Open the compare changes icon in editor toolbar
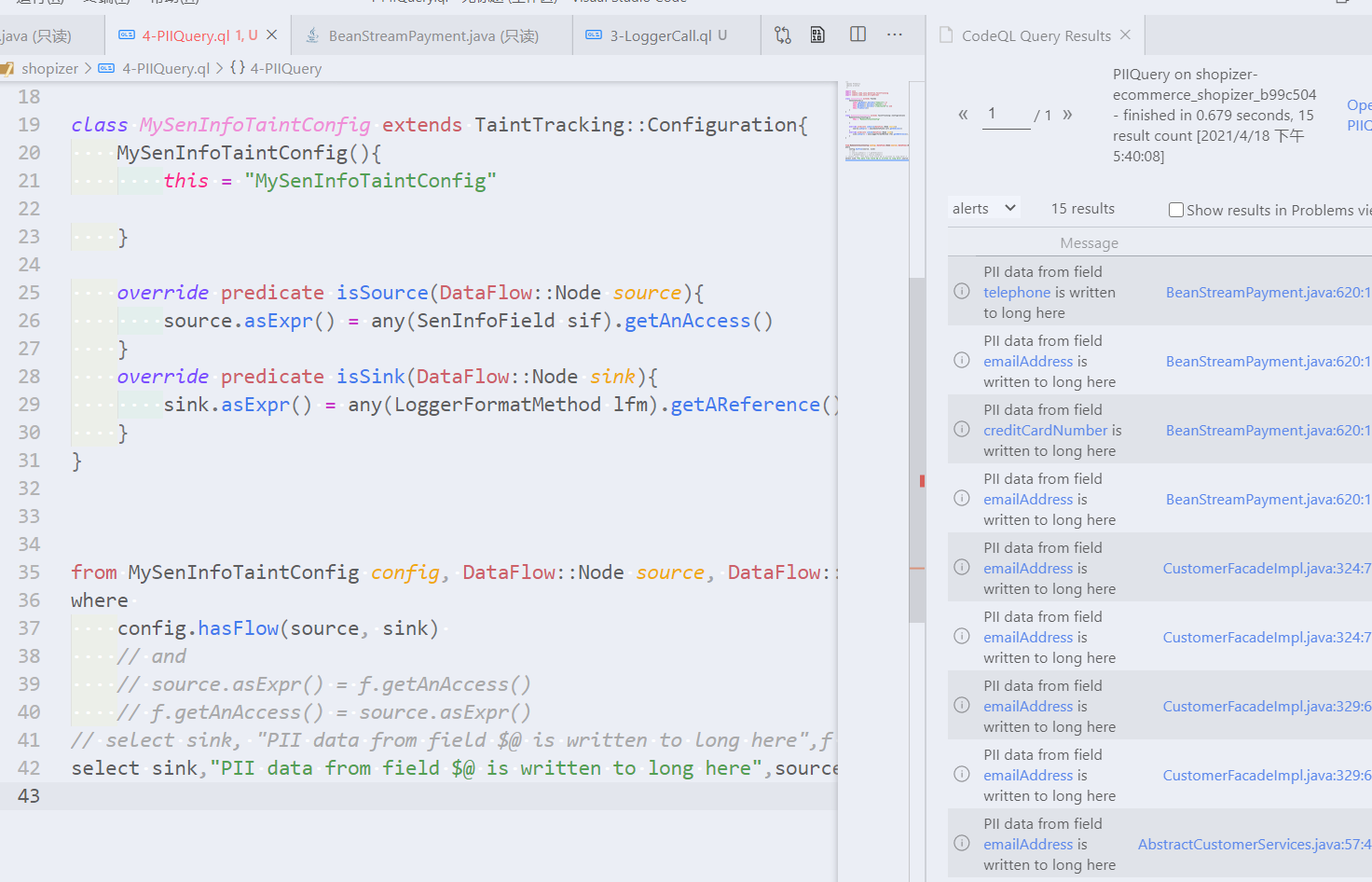 (783, 35)
